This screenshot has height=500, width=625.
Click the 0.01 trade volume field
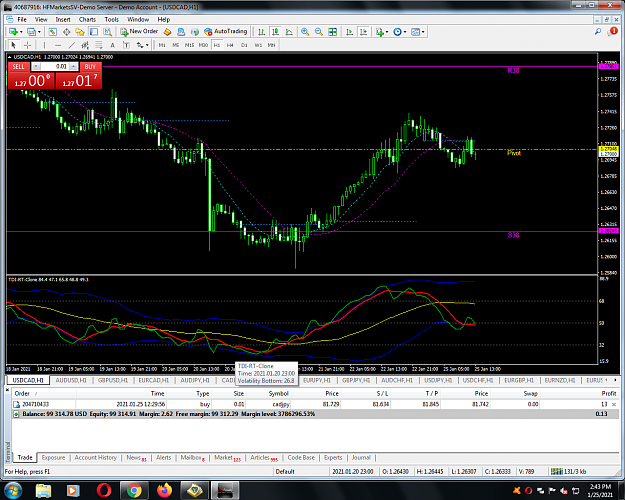pyautogui.click(x=55, y=67)
